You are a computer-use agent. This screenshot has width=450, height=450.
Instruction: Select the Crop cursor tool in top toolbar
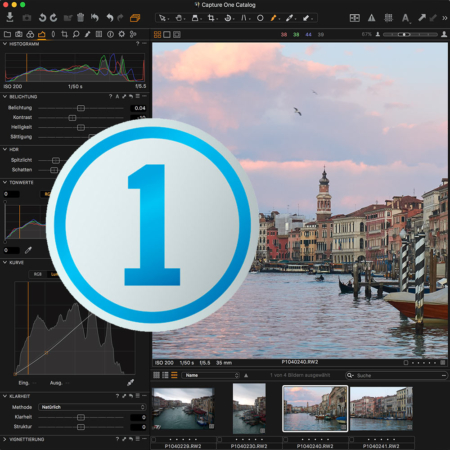(x=211, y=18)
